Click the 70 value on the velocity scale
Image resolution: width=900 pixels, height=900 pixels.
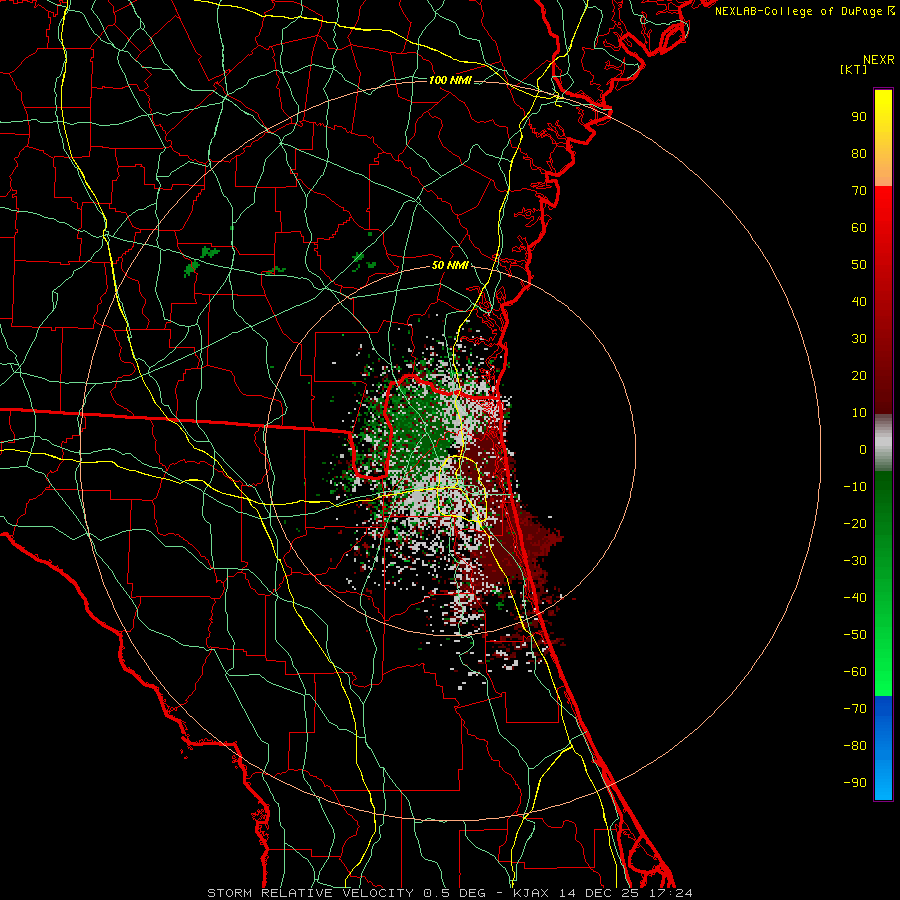point(859,191)
